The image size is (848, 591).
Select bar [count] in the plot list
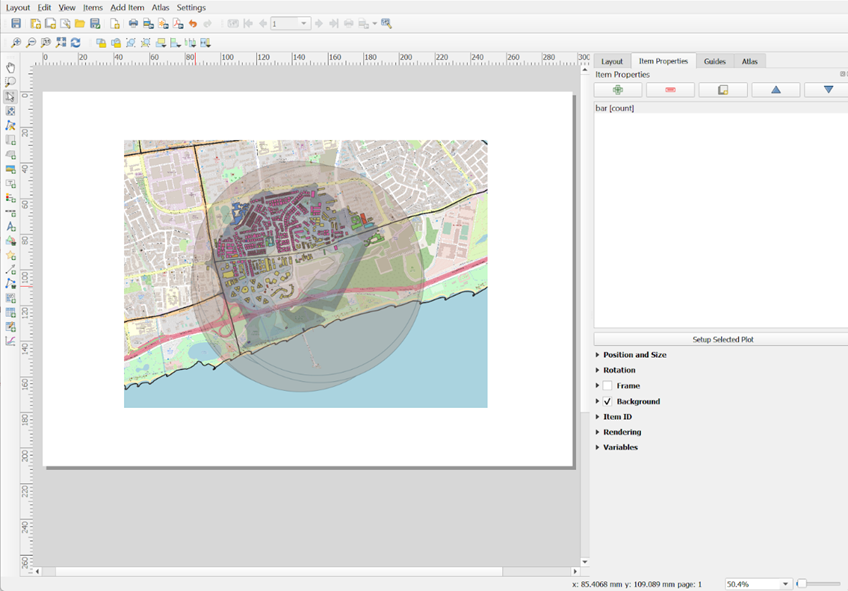(x=615, y=108)
